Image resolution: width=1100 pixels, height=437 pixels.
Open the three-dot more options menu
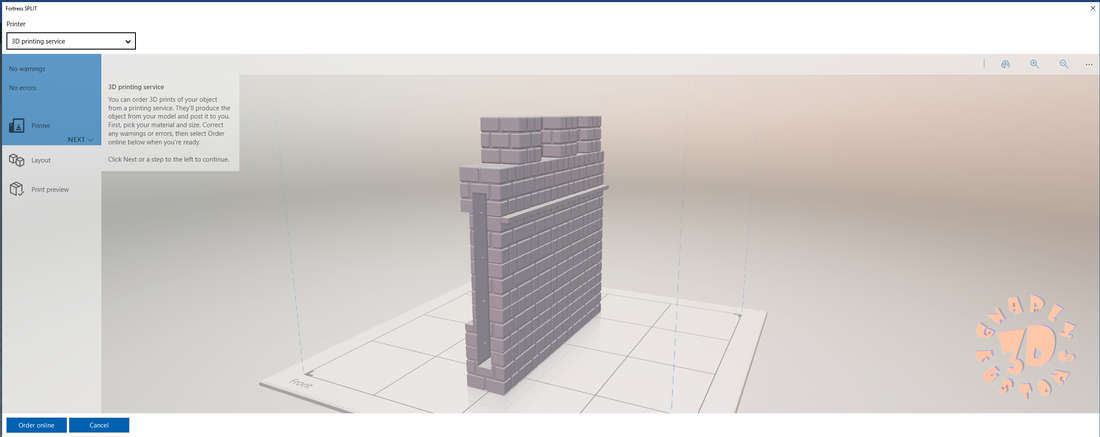(x=1089, y=65)
